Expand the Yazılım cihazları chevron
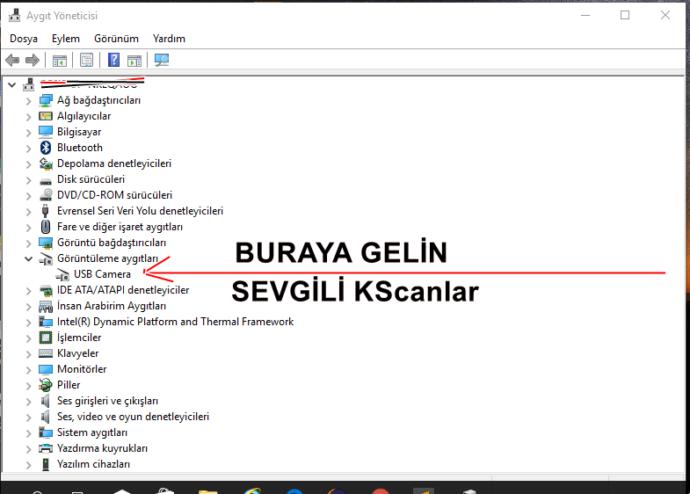The image size is (690, 494). [x=29, y=465]
